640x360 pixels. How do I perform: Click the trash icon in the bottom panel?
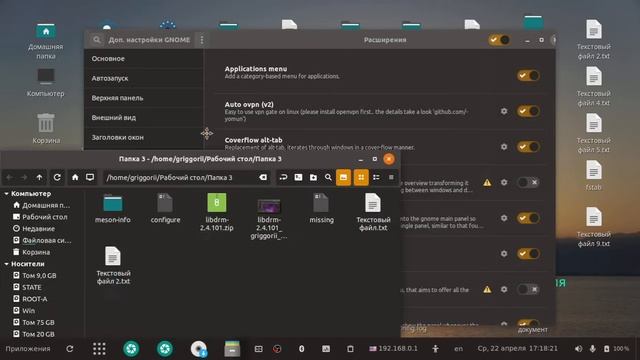point(350,349)
